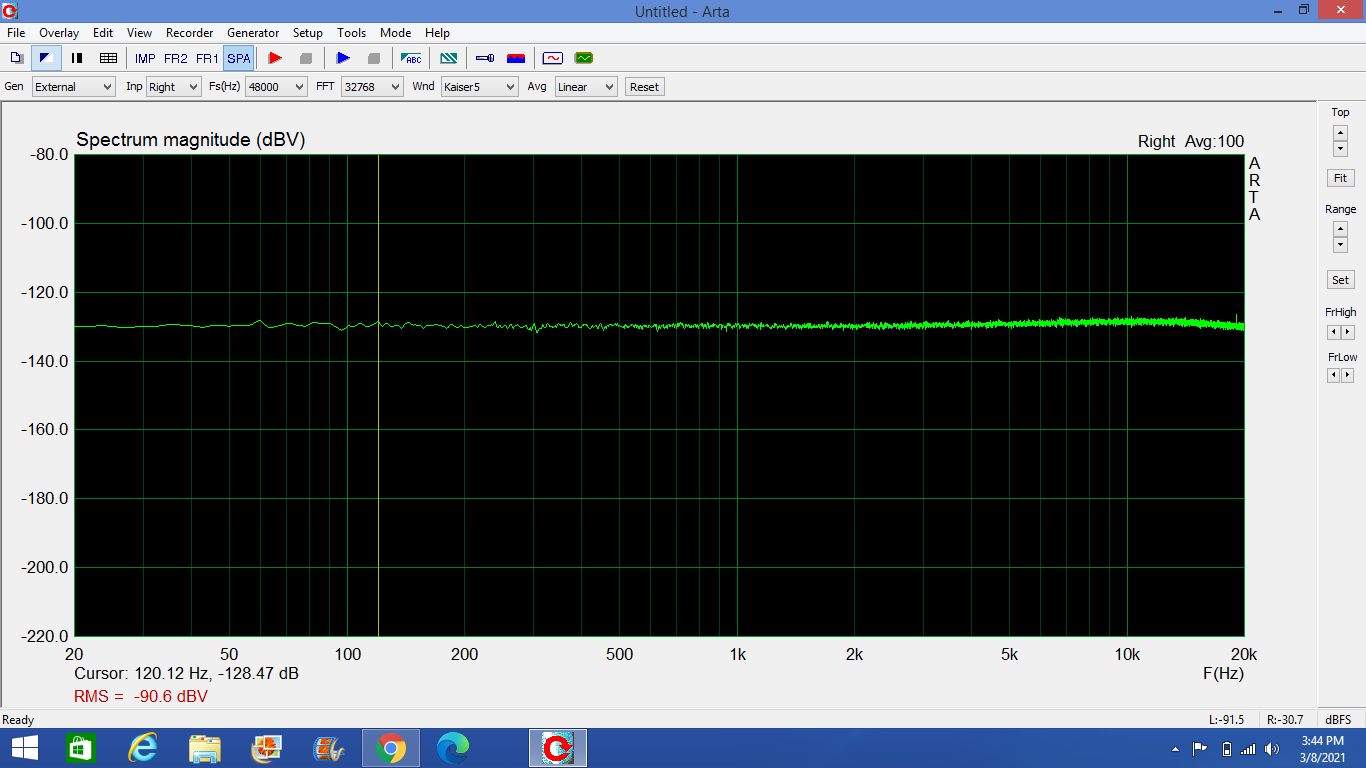Click the Cursor frequency readout text

(x=186, y=674)
